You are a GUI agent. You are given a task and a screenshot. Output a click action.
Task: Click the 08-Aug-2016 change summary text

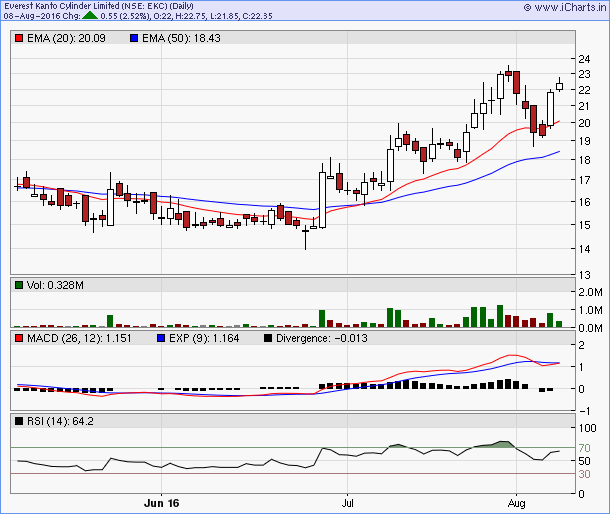[x=138, y=16]
